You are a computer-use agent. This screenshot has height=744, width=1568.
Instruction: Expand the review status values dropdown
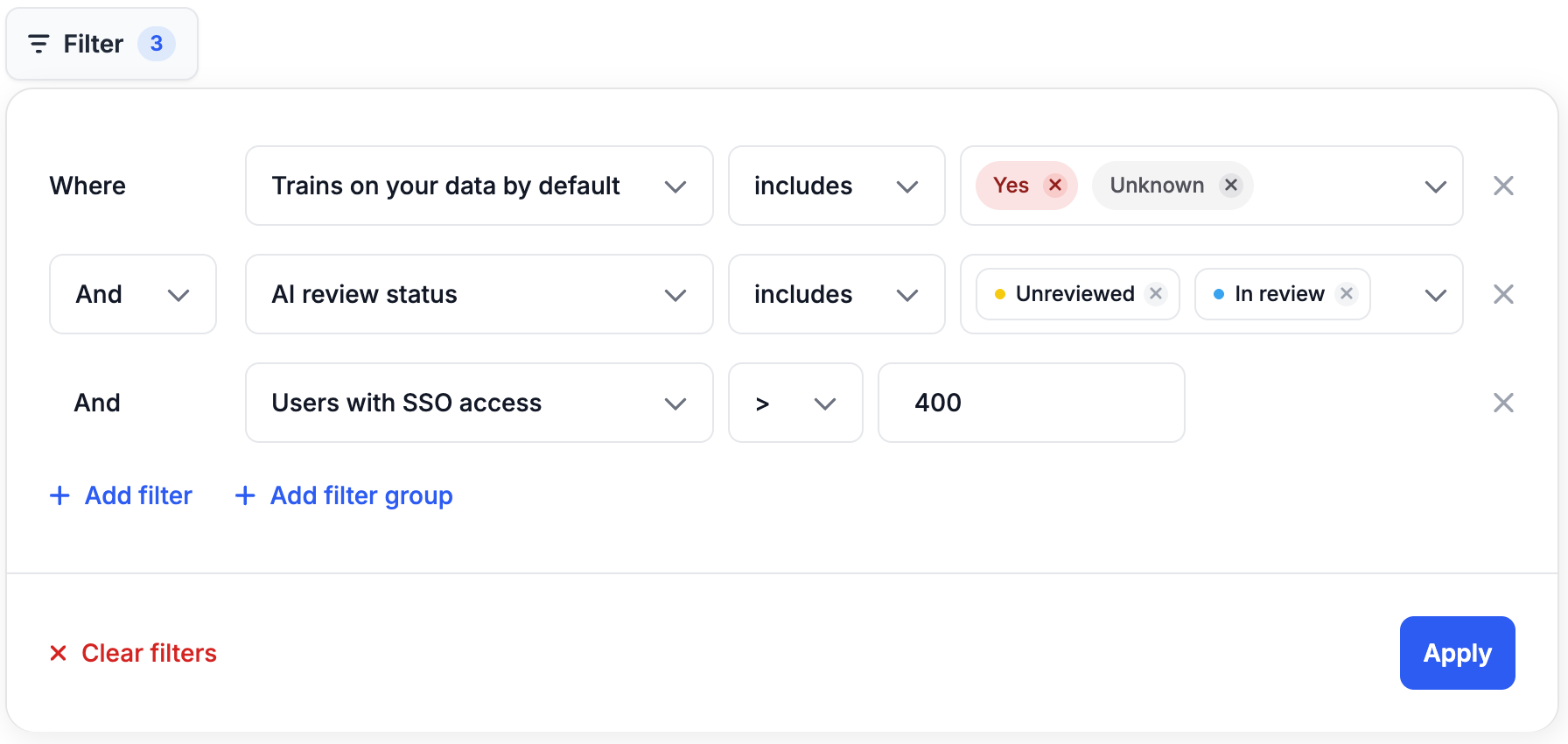pos(1435,294)
